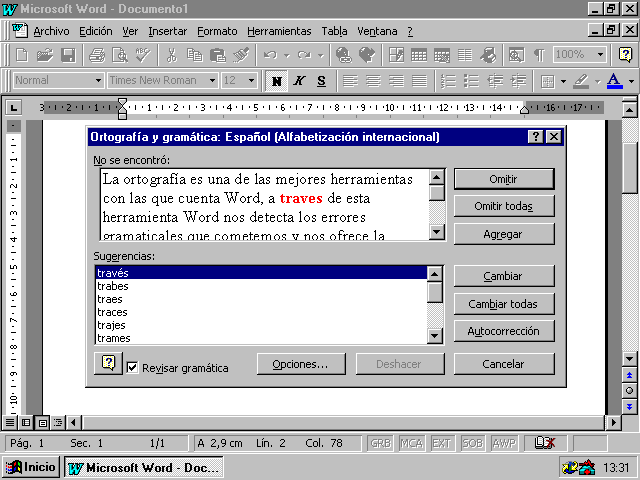Click the Insert Table icon

click(x=419, y=55)
